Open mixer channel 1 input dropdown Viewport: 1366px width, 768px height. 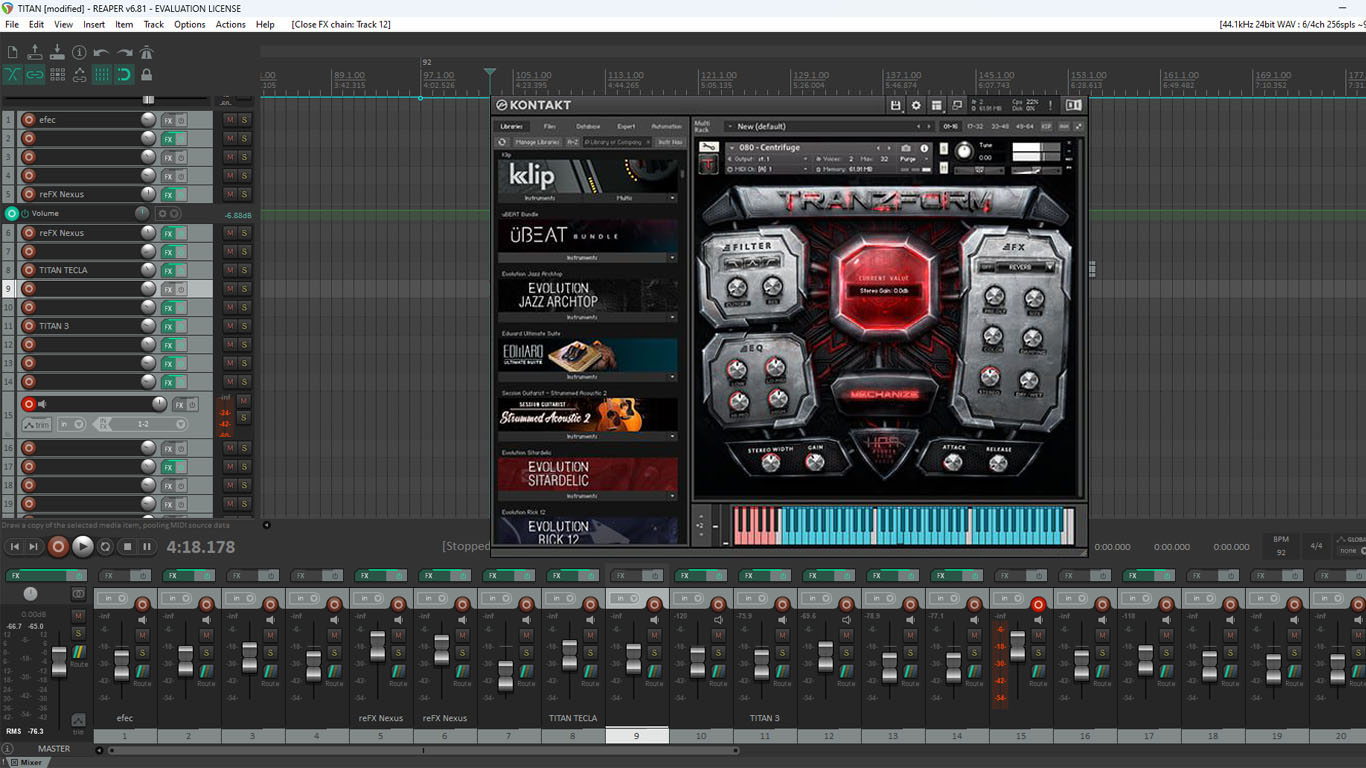(x=114, y=598)
